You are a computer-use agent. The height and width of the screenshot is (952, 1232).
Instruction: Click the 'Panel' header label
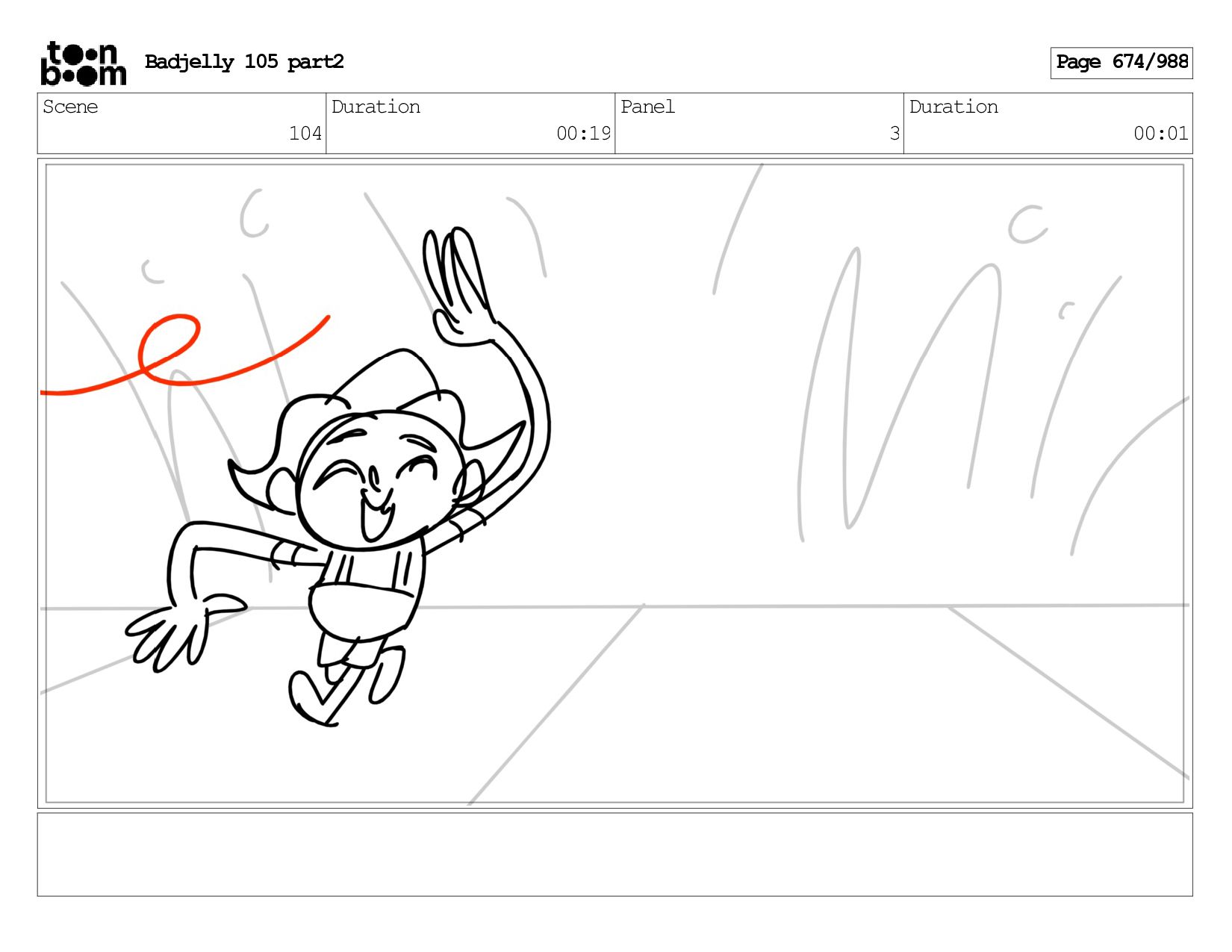click(x=647, y=107)
